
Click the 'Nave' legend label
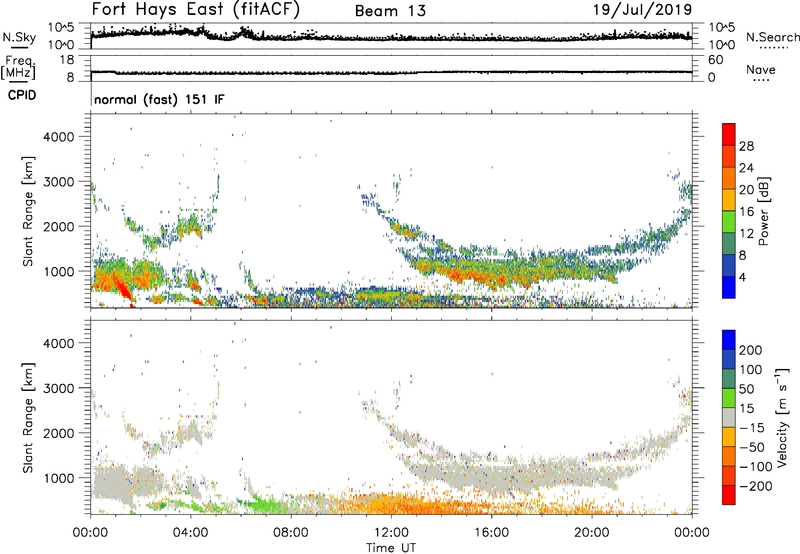pyautogui.click(x=761, y=69)
